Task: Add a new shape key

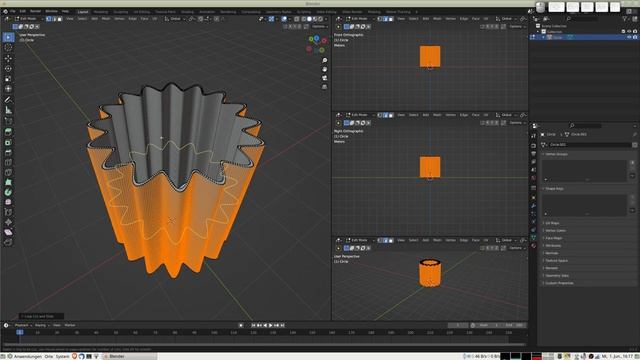Action: pos(632,197)
